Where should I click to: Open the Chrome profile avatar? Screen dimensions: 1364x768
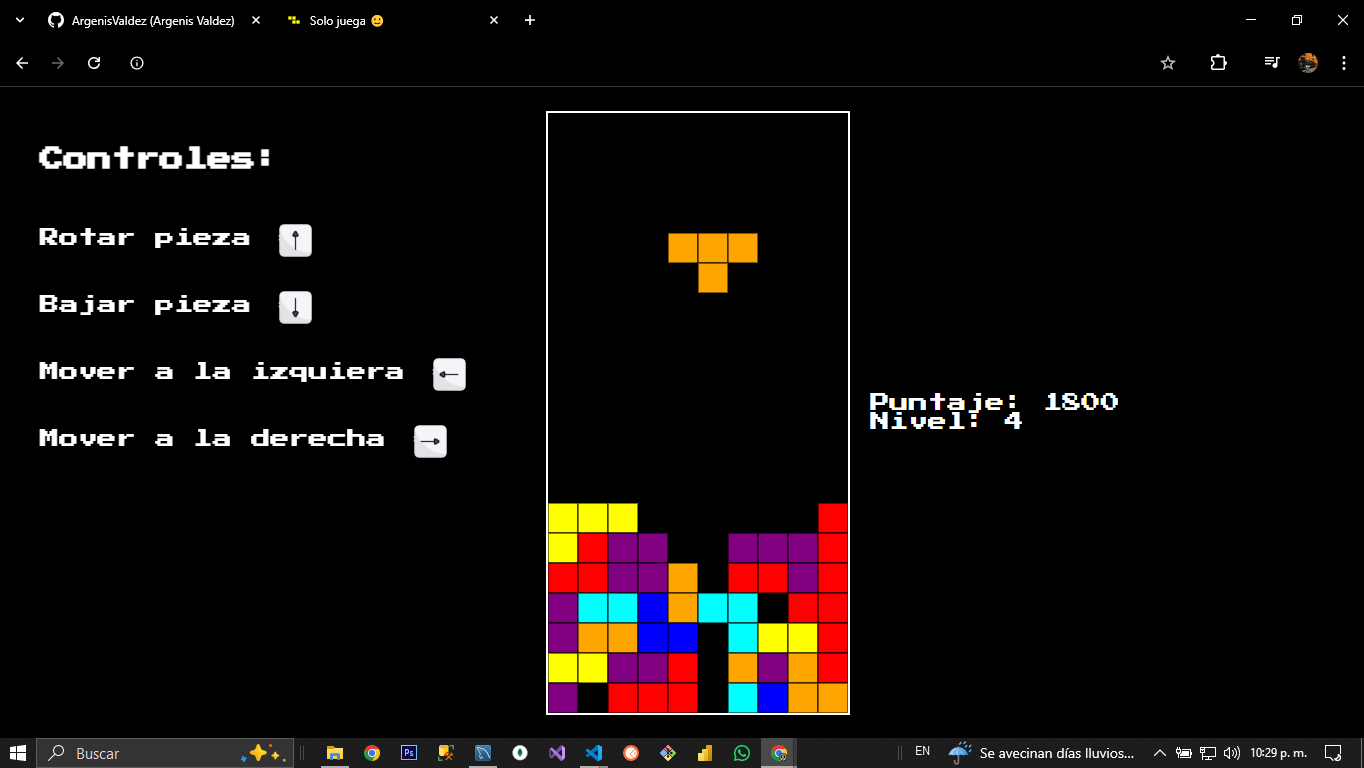1308,63
